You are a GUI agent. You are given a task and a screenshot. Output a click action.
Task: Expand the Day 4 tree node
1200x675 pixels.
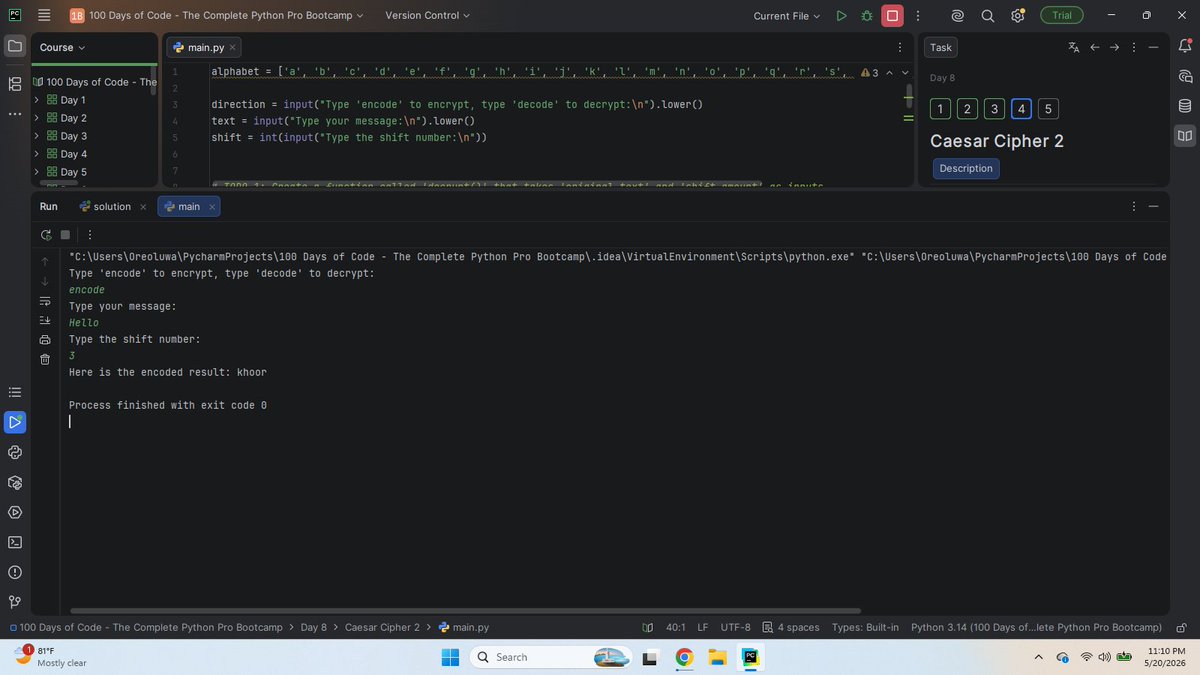37,154
